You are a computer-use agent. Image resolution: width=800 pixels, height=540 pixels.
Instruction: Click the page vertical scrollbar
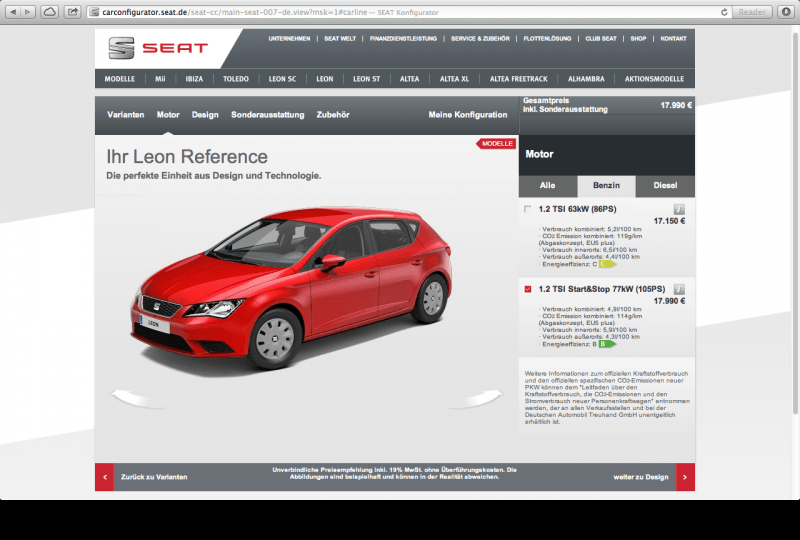795,222
